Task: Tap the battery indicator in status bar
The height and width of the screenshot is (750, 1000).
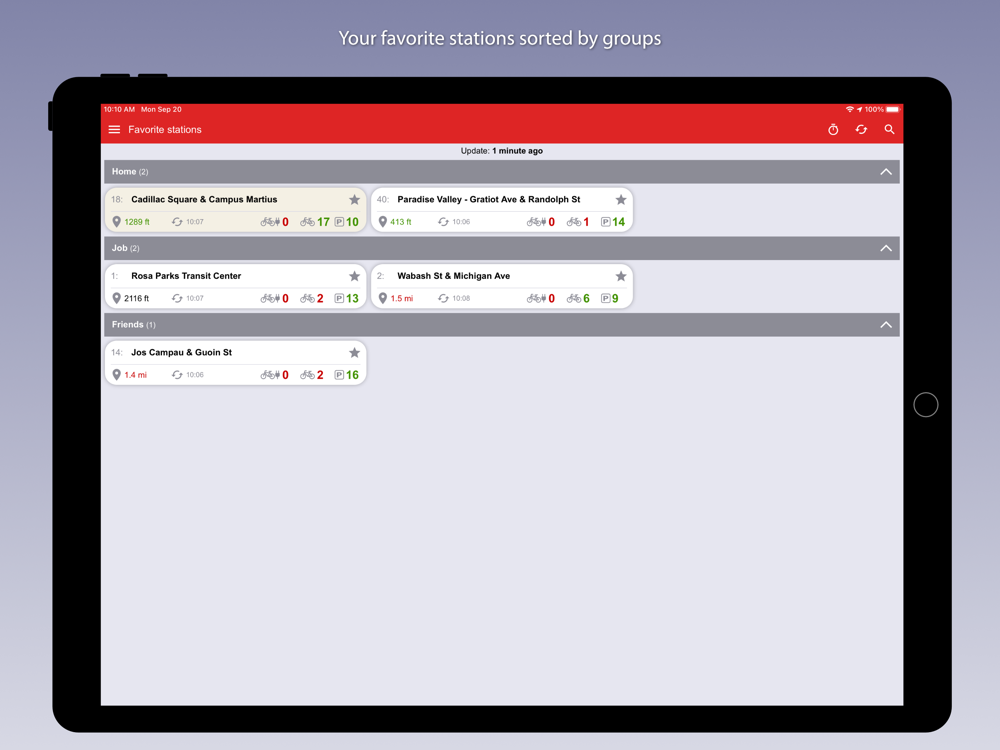Action: pos(892,110)
